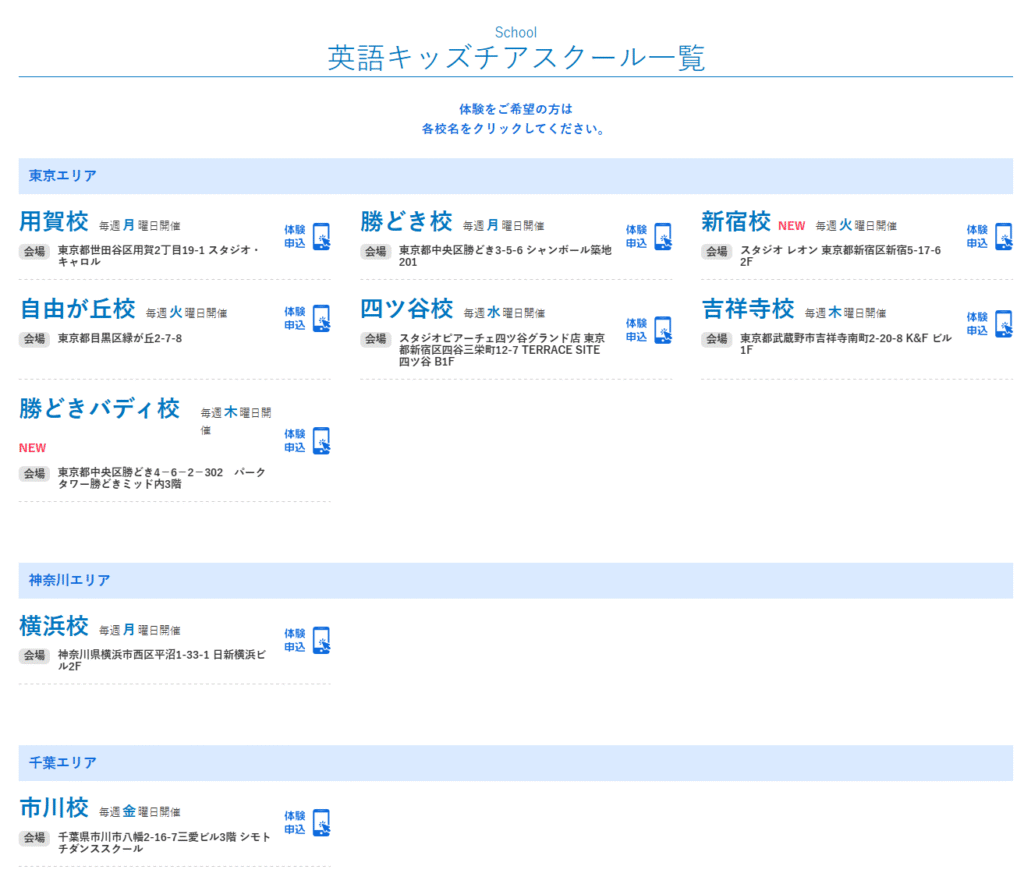Click the phone icon for 四ツ谷校

(x=662, y=331)
